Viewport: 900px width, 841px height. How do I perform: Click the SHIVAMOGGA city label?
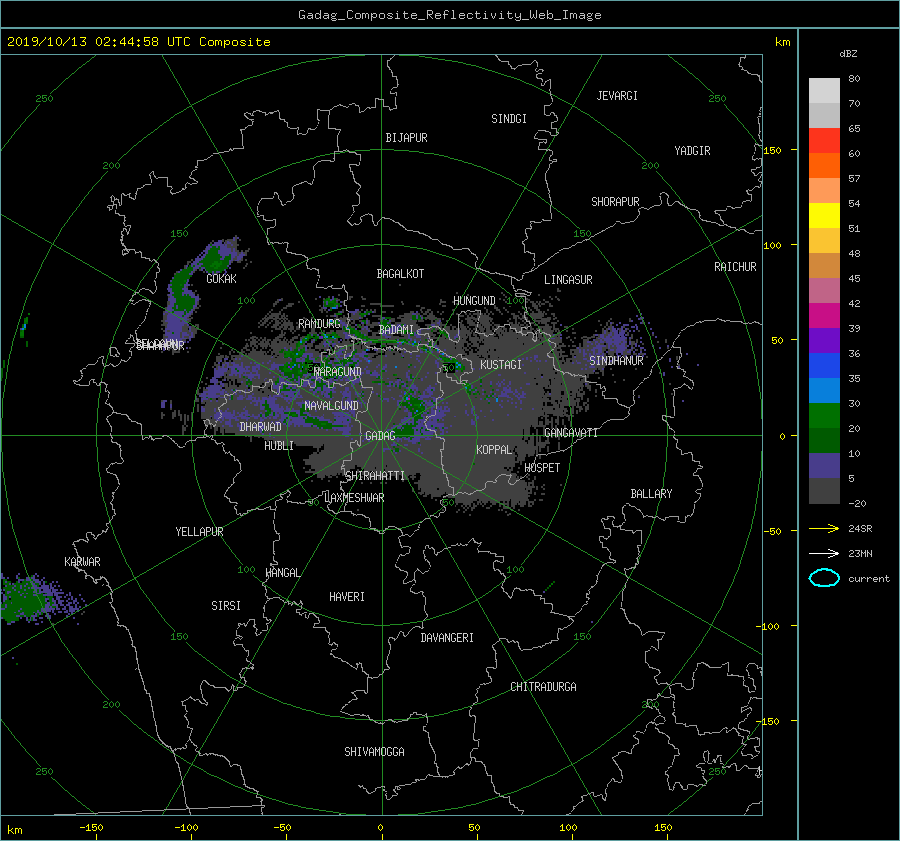point(374,751)
